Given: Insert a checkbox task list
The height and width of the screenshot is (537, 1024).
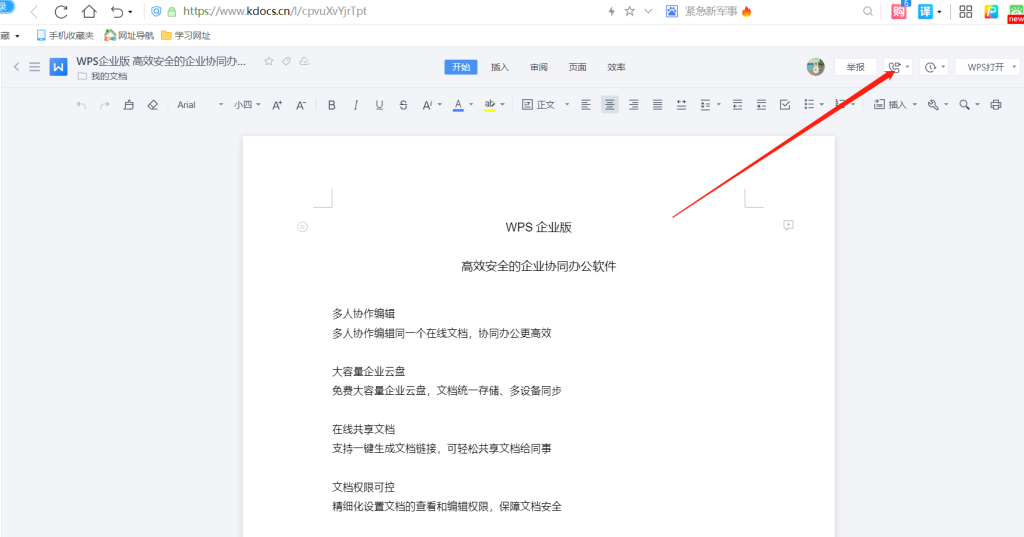Looking at the screenshot, I should (785, 105).
